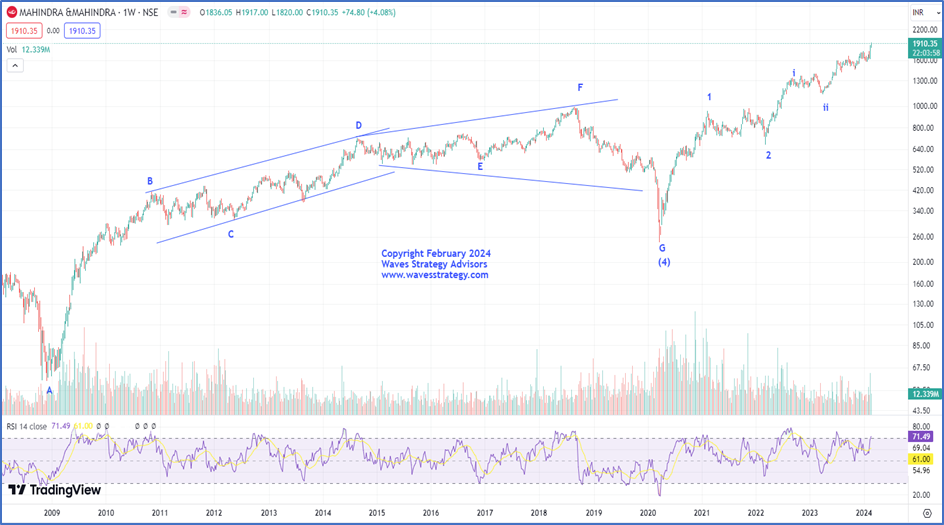Select sub-wave label ii near 2023

(826, 107)
